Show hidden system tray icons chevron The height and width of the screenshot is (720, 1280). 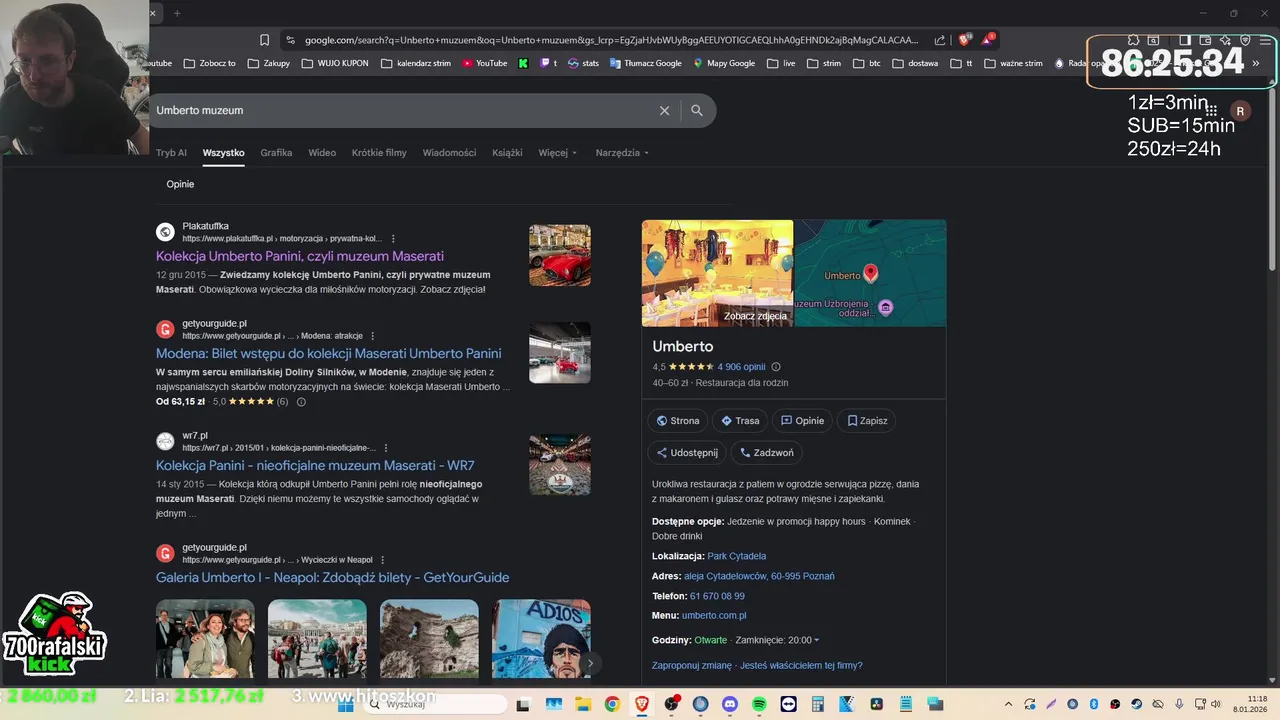tap(1008, 704)
